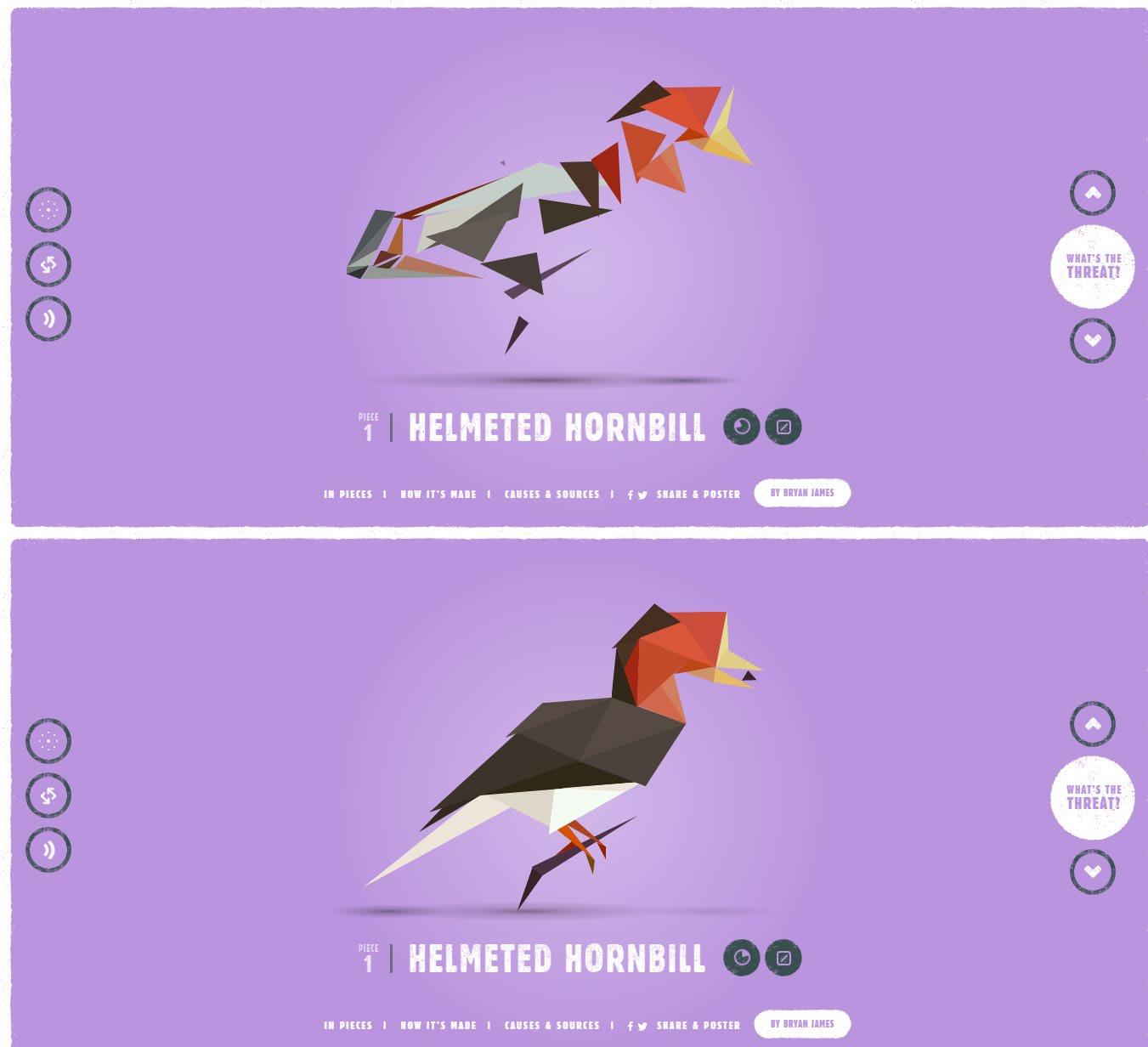The image size is (1148, 1047).
Task: Open the species grid icon beside the fragmented bird
Action: coord(48,210)
